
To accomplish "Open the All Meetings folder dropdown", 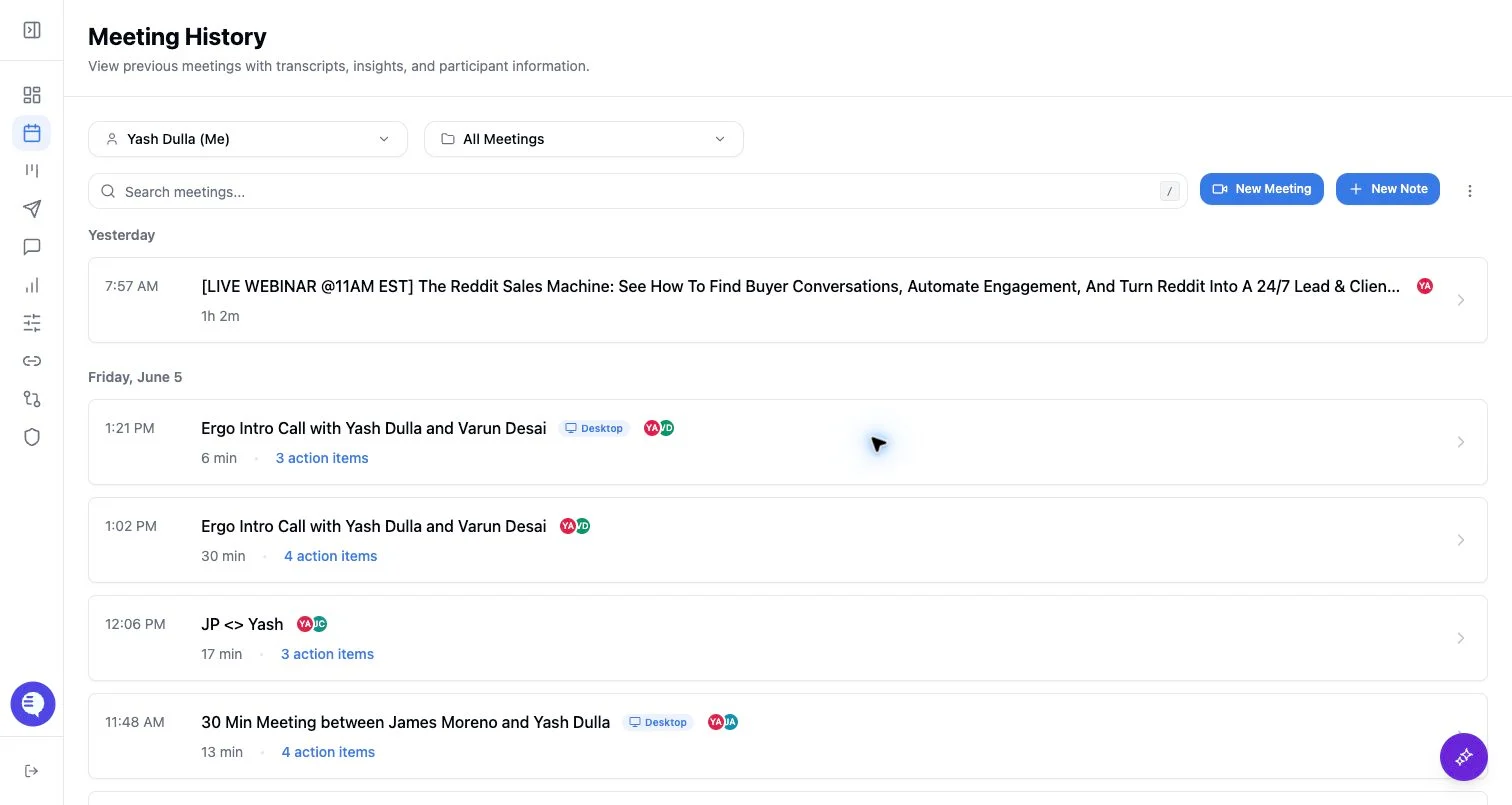I will coord(584,139).
